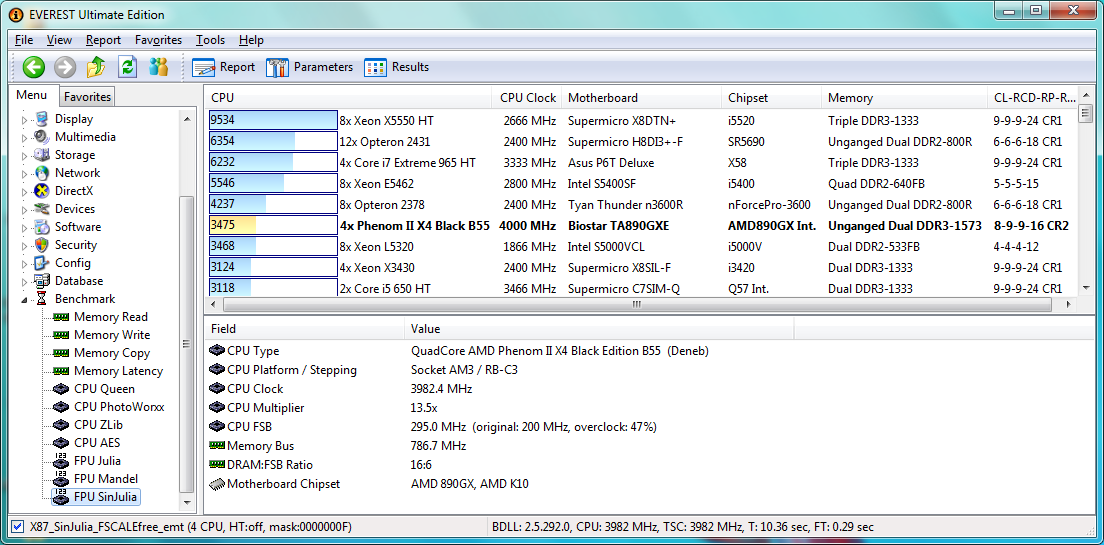Click the Storage drive icon in tree

[42, 155]
